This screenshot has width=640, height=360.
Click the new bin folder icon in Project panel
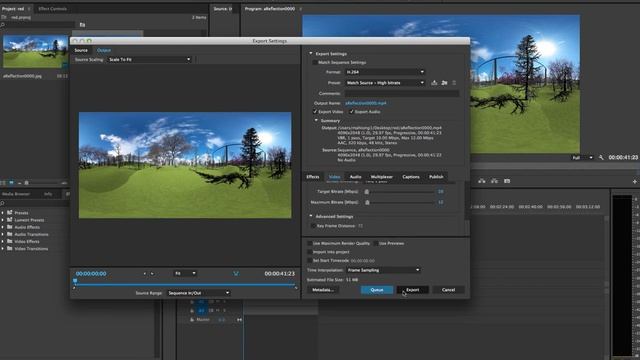click(82, 25)
